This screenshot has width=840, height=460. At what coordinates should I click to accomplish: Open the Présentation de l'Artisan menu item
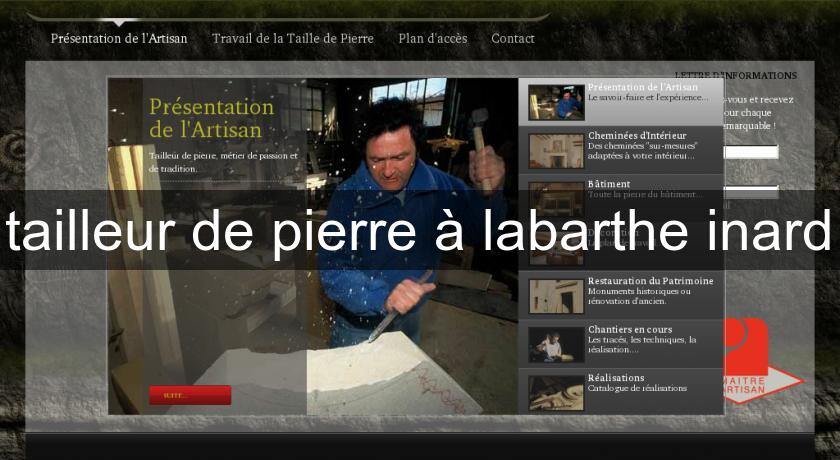pyautogui.click(x=119, y=39)
